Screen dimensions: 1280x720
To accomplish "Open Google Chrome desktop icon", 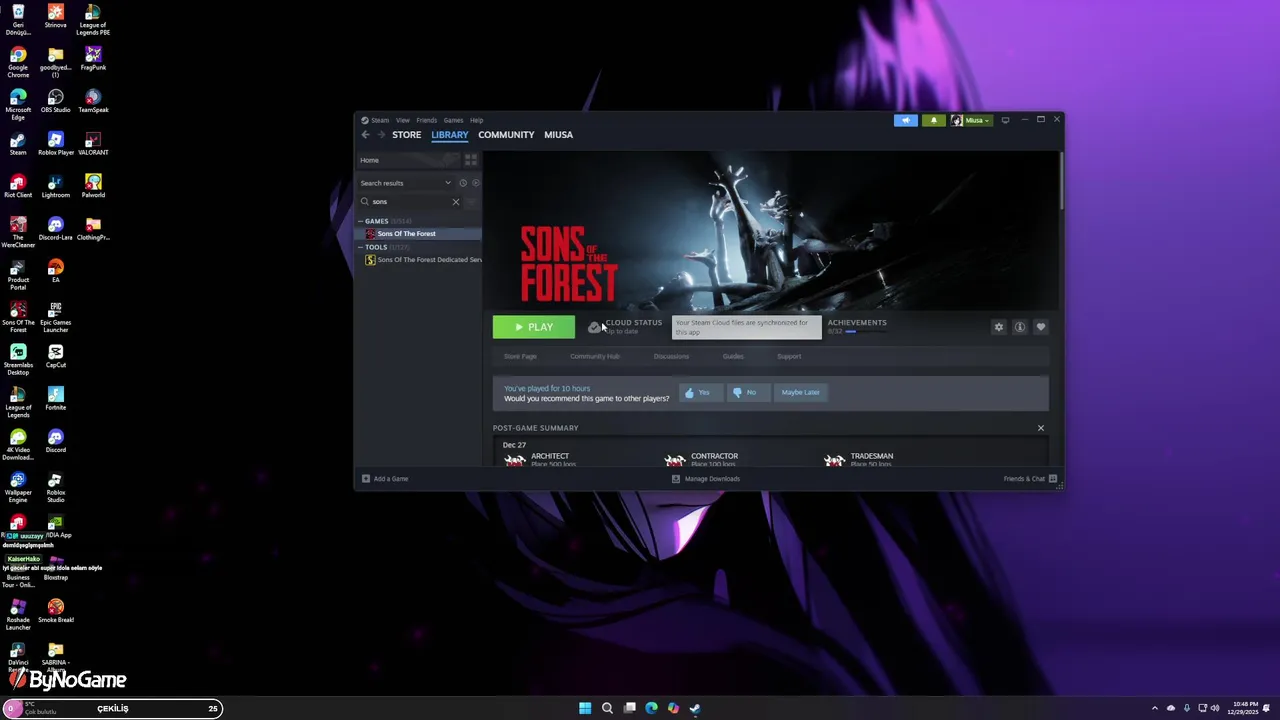I will pyautogui.click(x=18, y=62).
